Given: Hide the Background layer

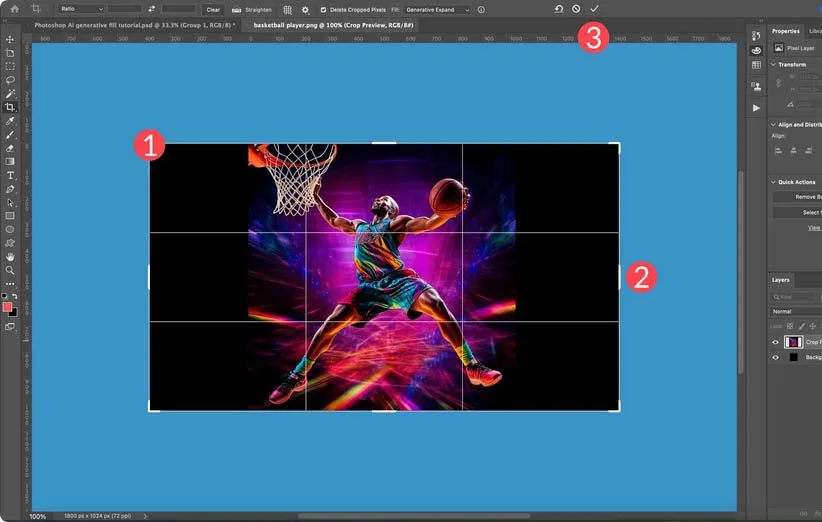Looking at the screenshot, I should [775, 357].
